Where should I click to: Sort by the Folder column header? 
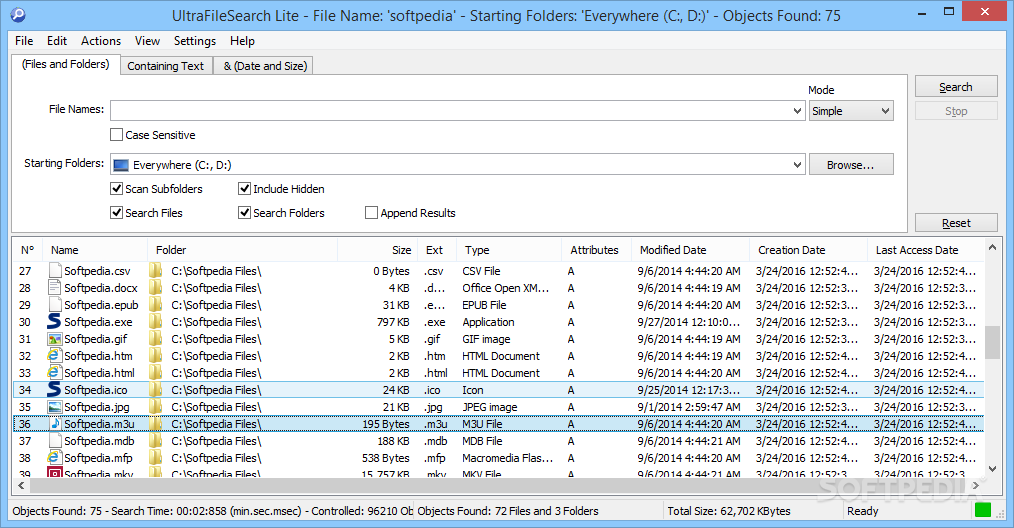[243, 250]
